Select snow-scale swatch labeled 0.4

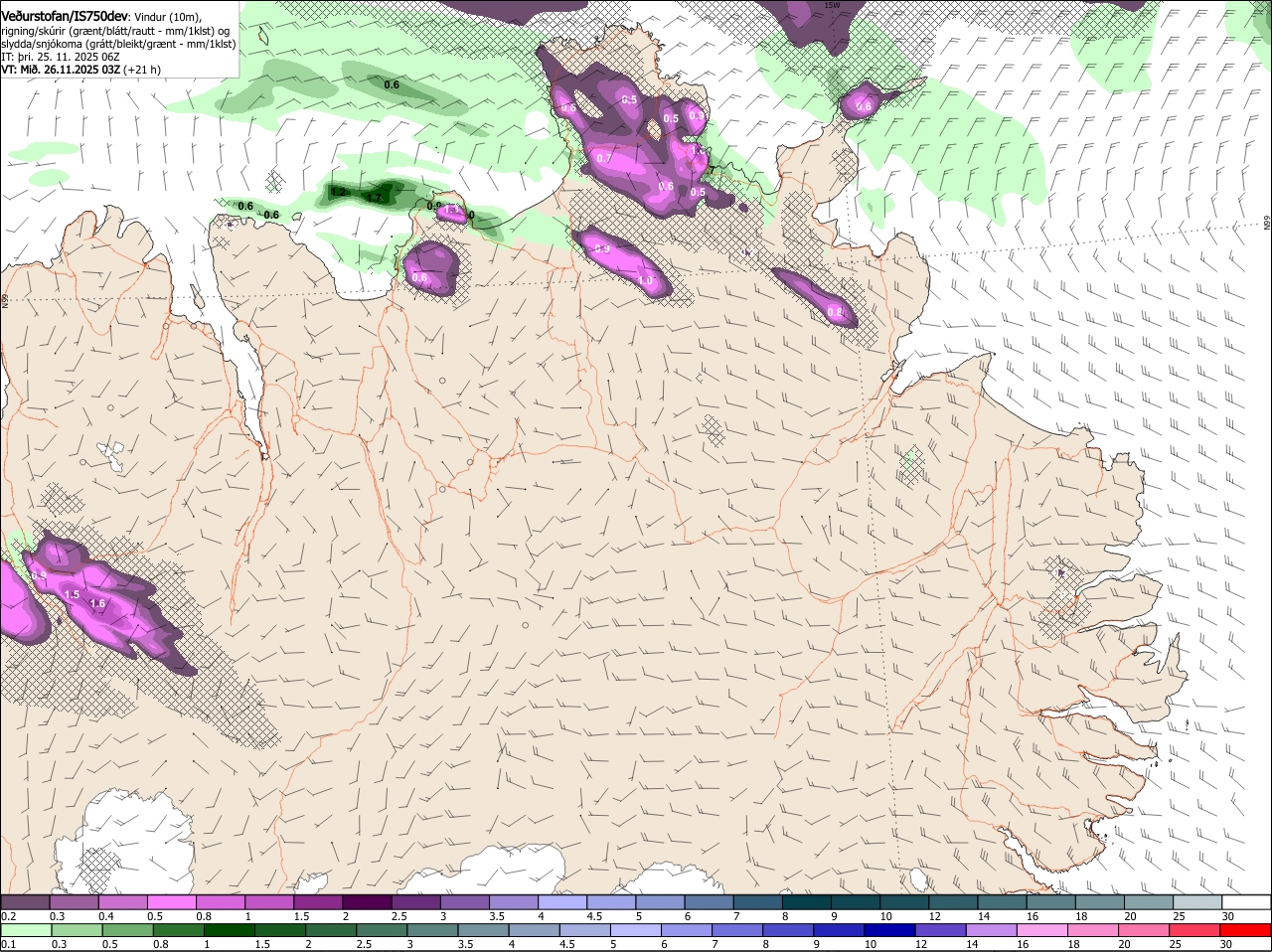click(x=122, y=901)
